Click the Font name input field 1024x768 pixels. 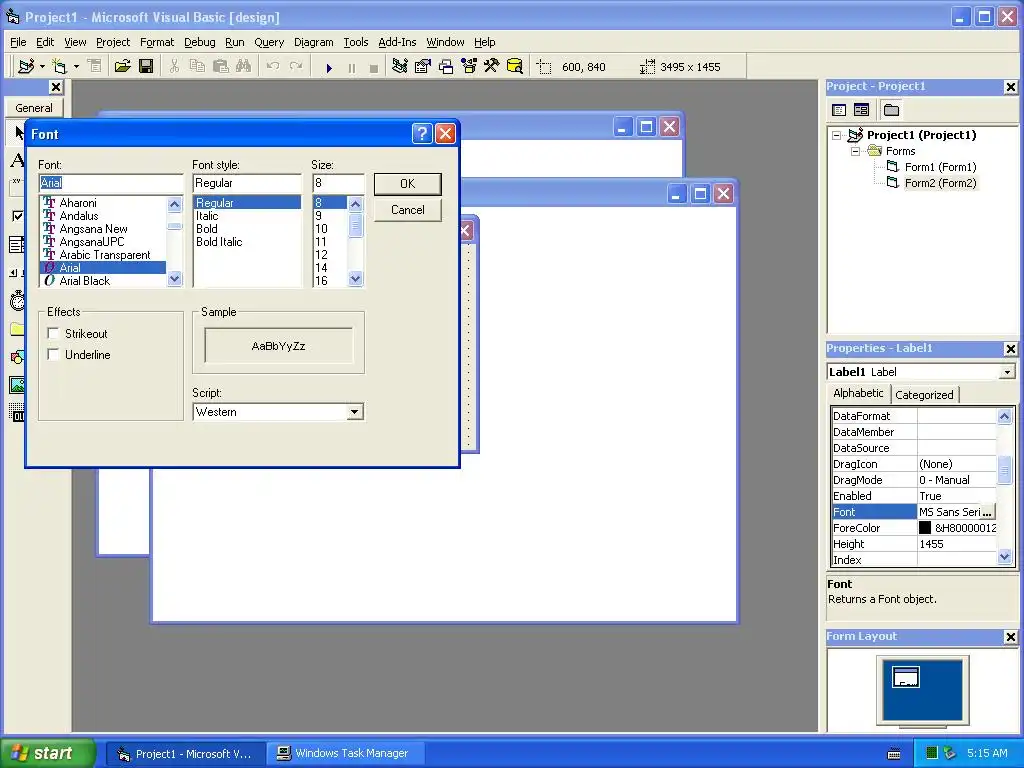[110, 183]
